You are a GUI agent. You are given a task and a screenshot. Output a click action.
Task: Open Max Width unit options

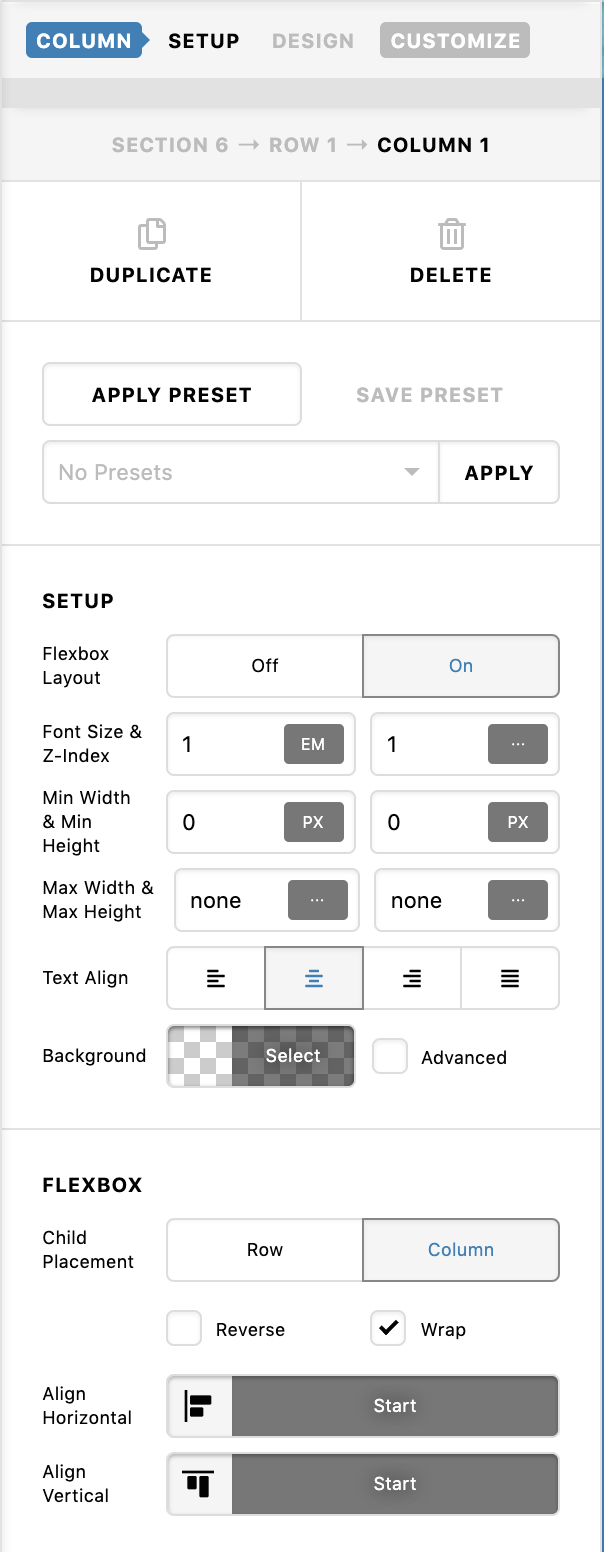(318, 900)
